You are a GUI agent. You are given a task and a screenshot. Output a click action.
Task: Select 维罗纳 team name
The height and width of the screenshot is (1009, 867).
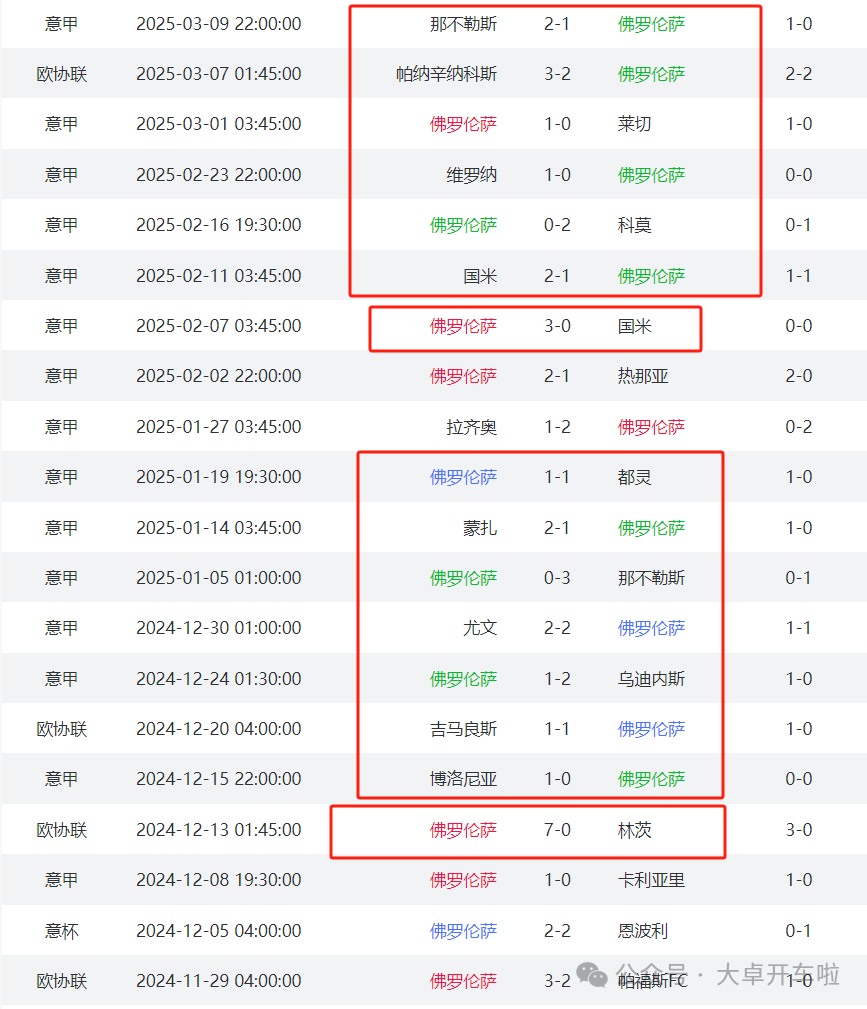tap(472, 174)
